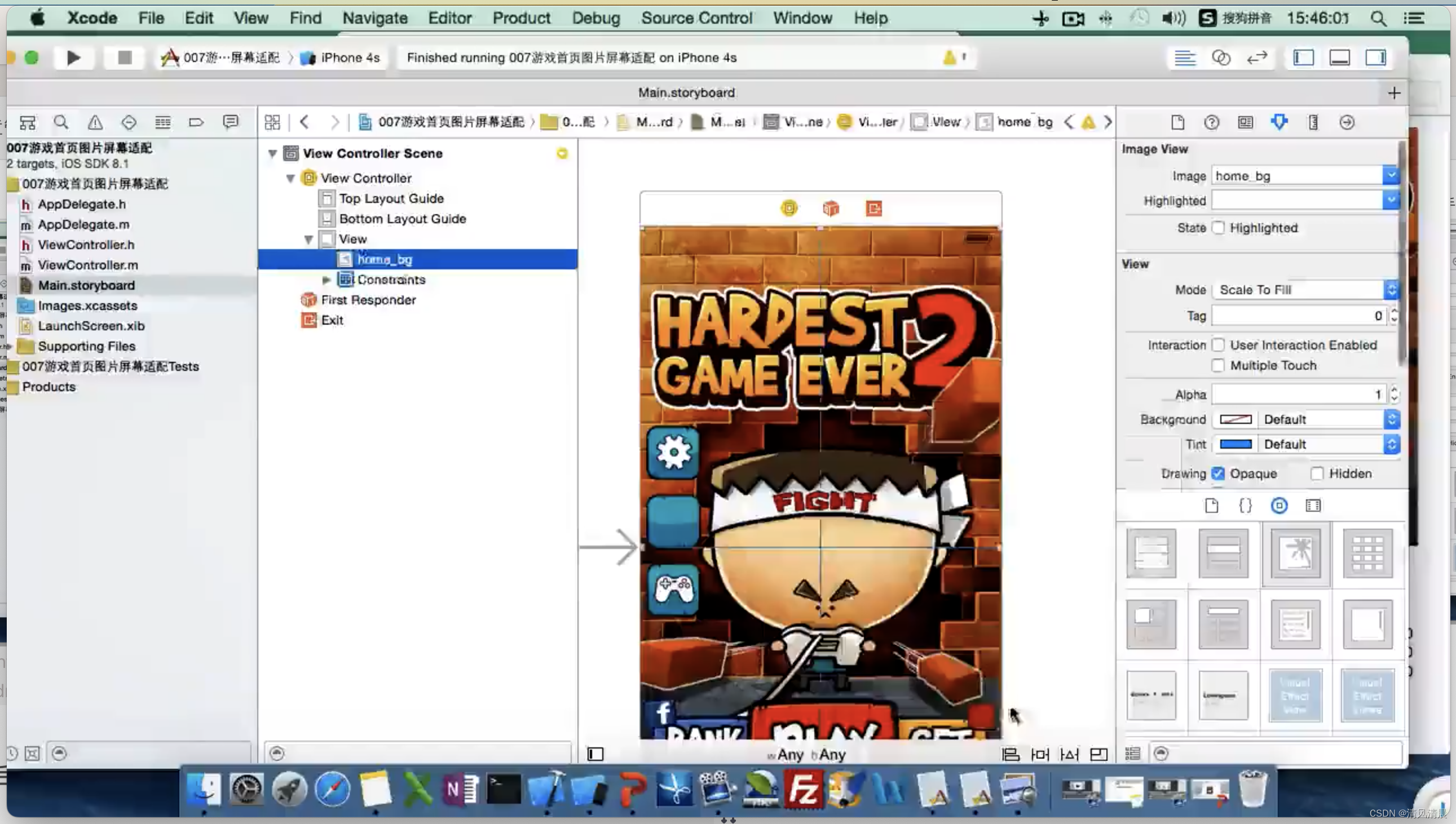The height and width of the screenshot is (824, 1456).
Task: Switch to the Assistant editor
Action: (1221, 57)
